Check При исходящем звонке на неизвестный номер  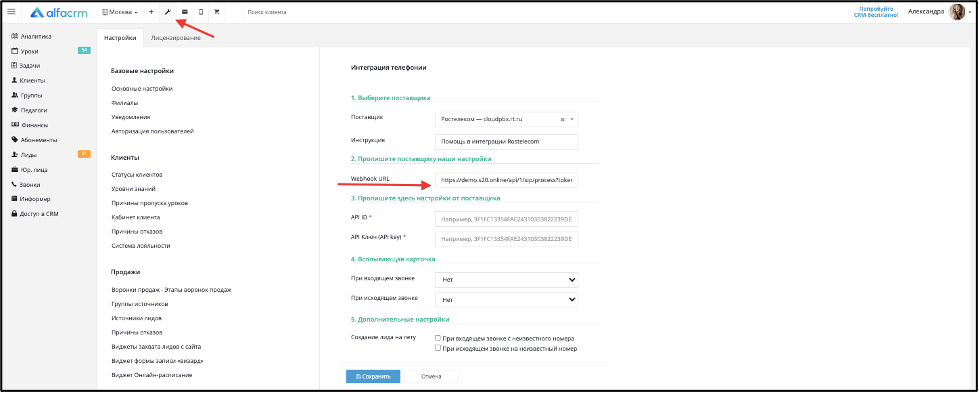click(438, 348)
